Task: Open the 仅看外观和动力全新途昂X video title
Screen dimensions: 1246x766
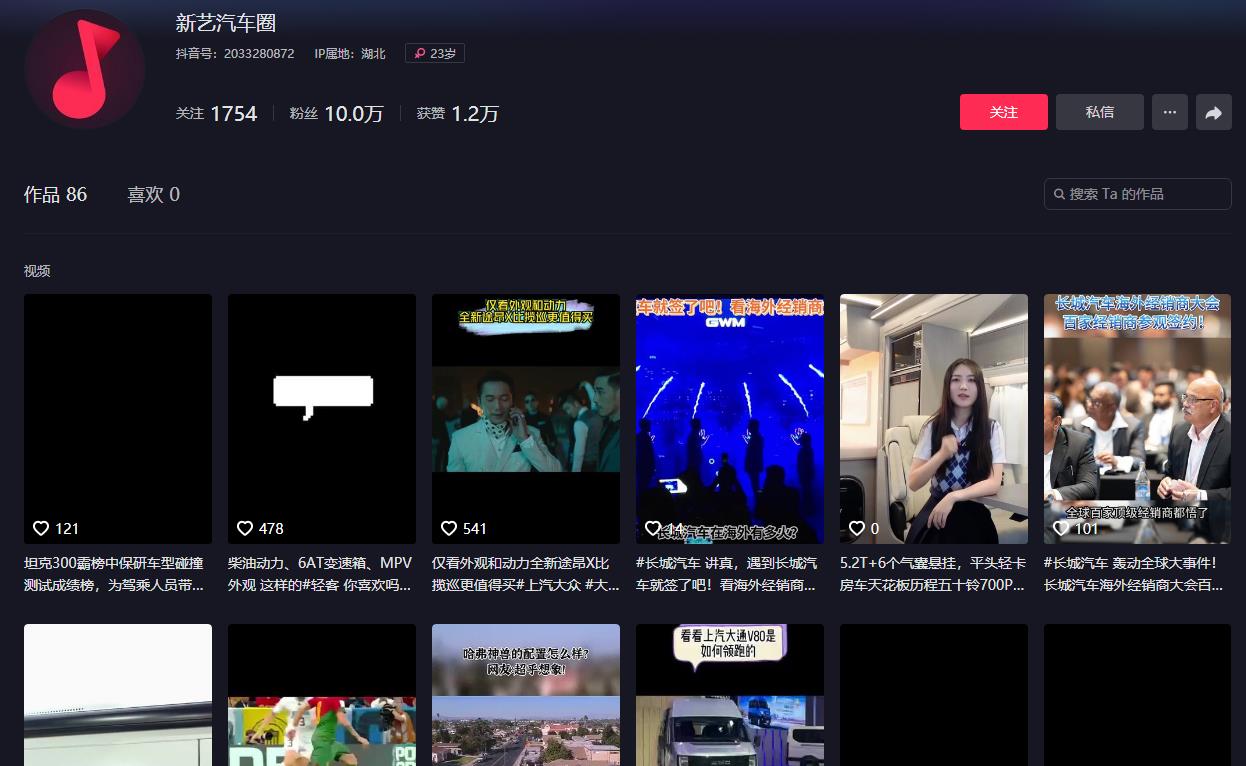Action: pyautogui.click(x=526, y=574)
